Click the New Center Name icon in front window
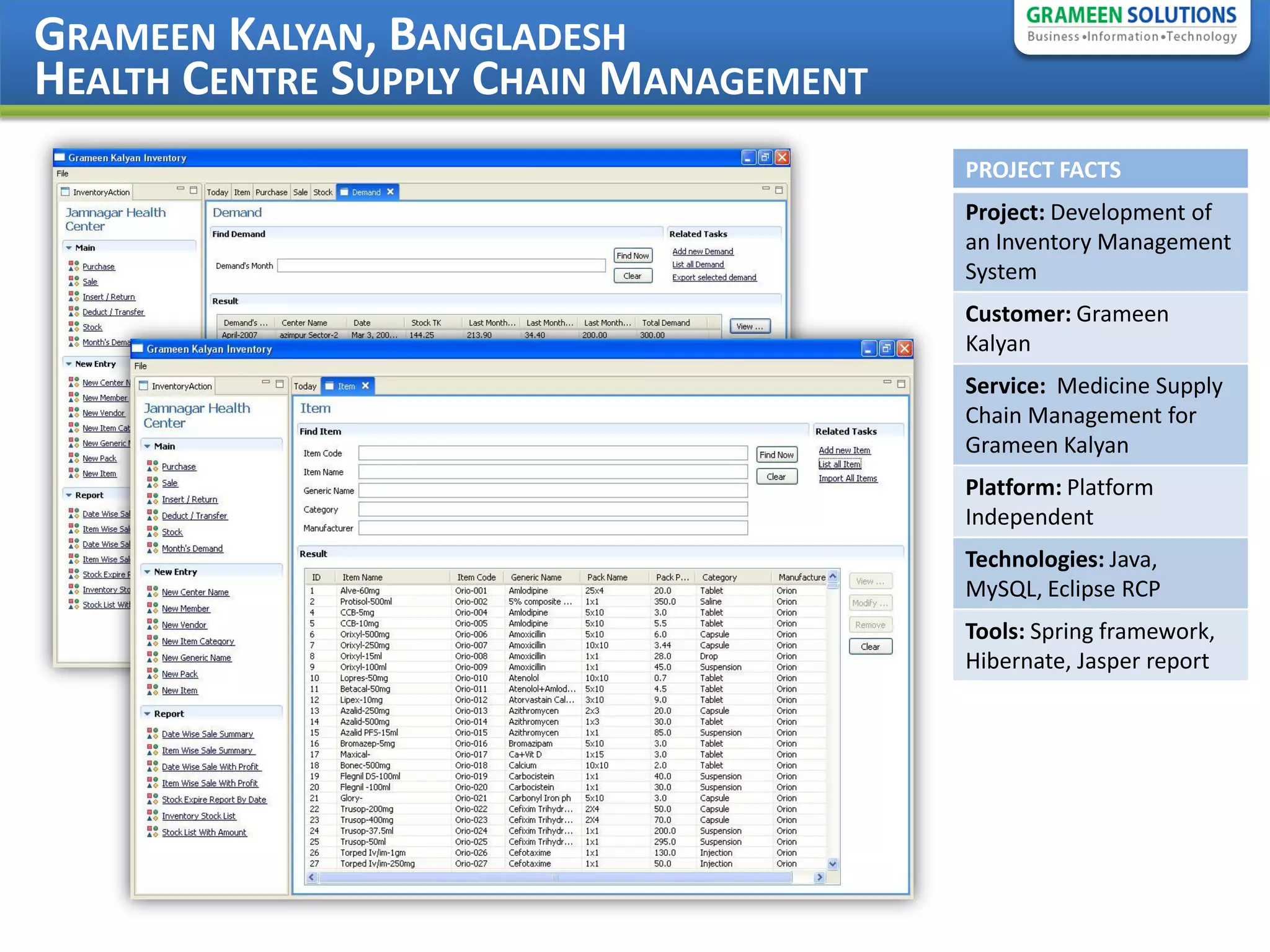The height and width of the screenshot is (952, 1270). pos(152,592)
